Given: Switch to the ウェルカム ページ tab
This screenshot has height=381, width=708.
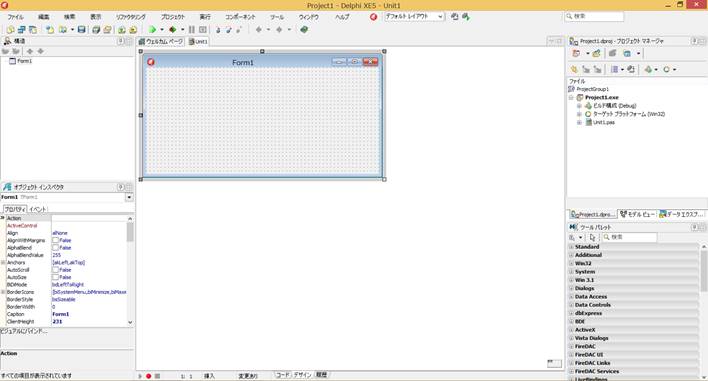Looking at the screenshot, I should tap(161, 41).
